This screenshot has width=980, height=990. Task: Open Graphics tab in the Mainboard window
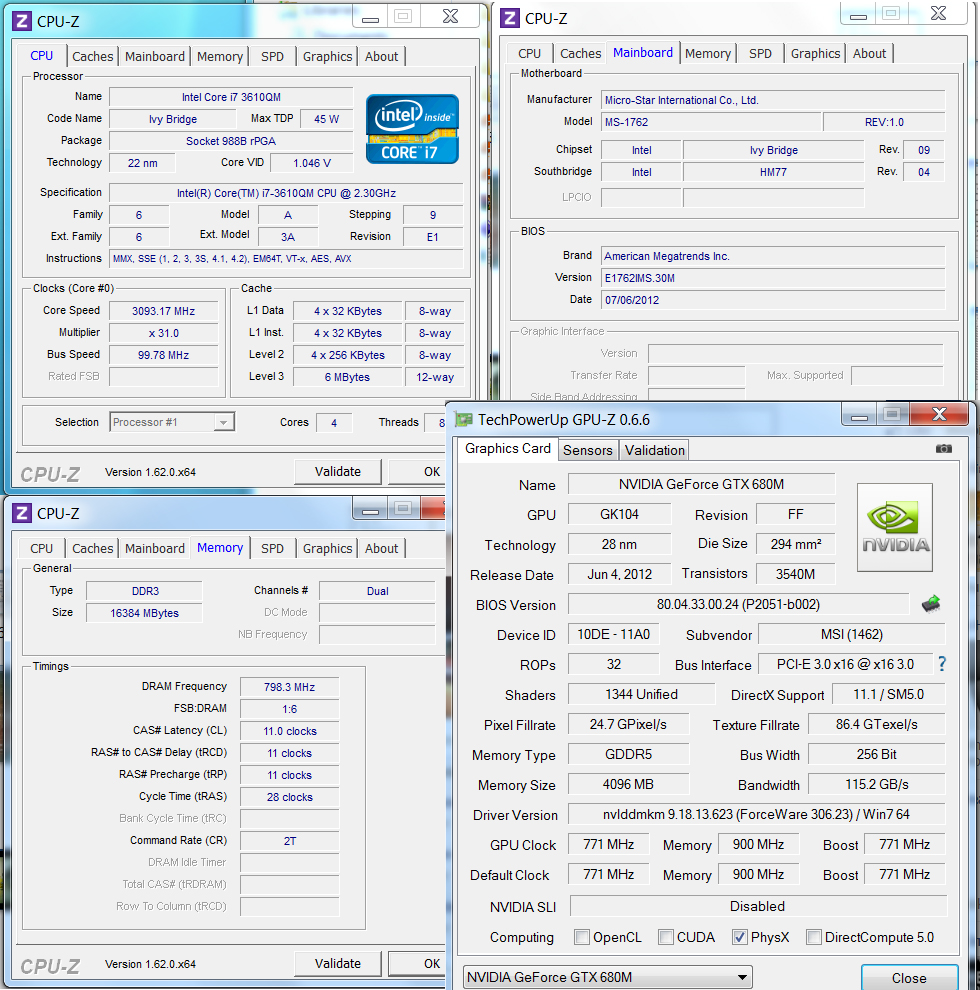tap(815, 54)
